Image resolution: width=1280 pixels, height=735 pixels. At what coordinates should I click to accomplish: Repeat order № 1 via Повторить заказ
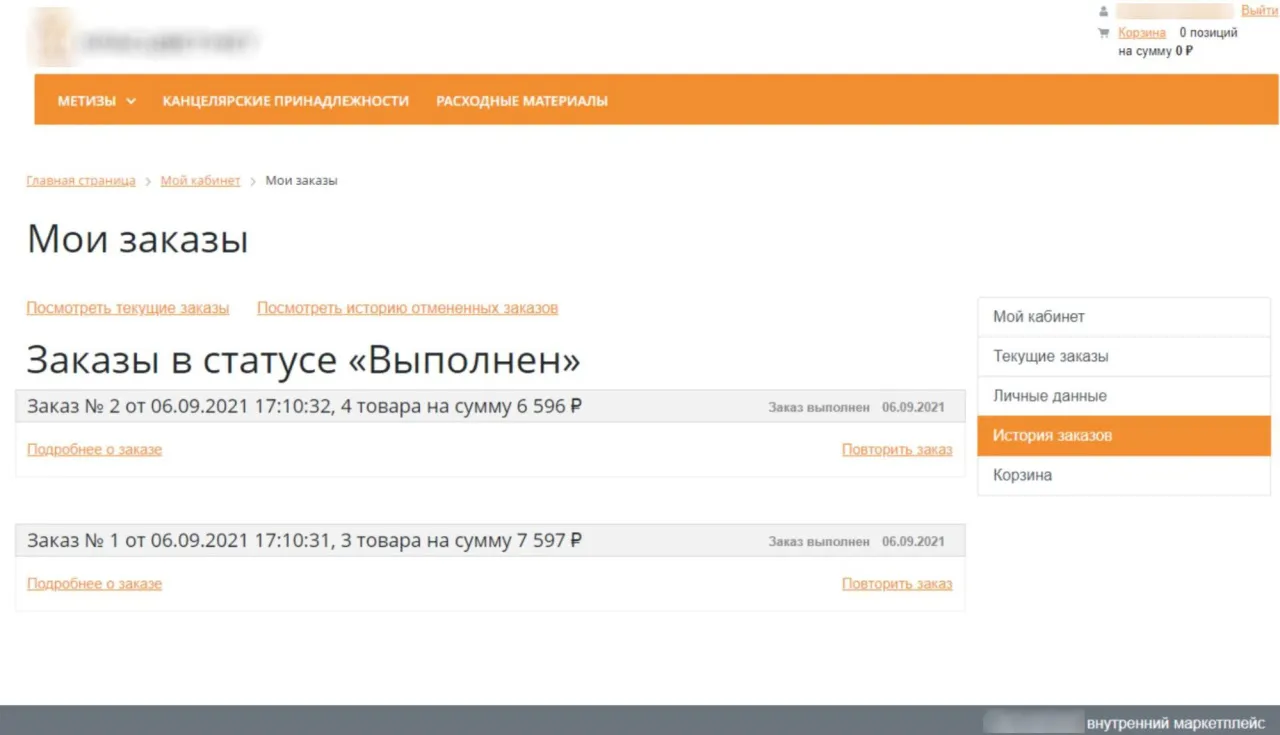[x=897, y=583]
